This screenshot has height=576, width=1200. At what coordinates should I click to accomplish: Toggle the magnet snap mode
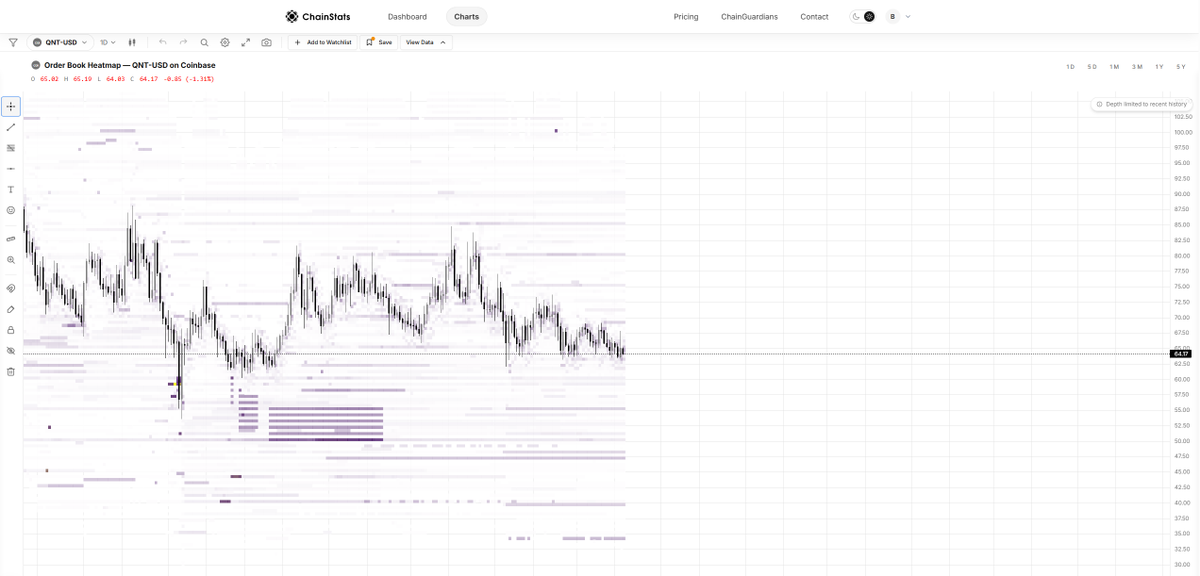(x=11, y=288)
